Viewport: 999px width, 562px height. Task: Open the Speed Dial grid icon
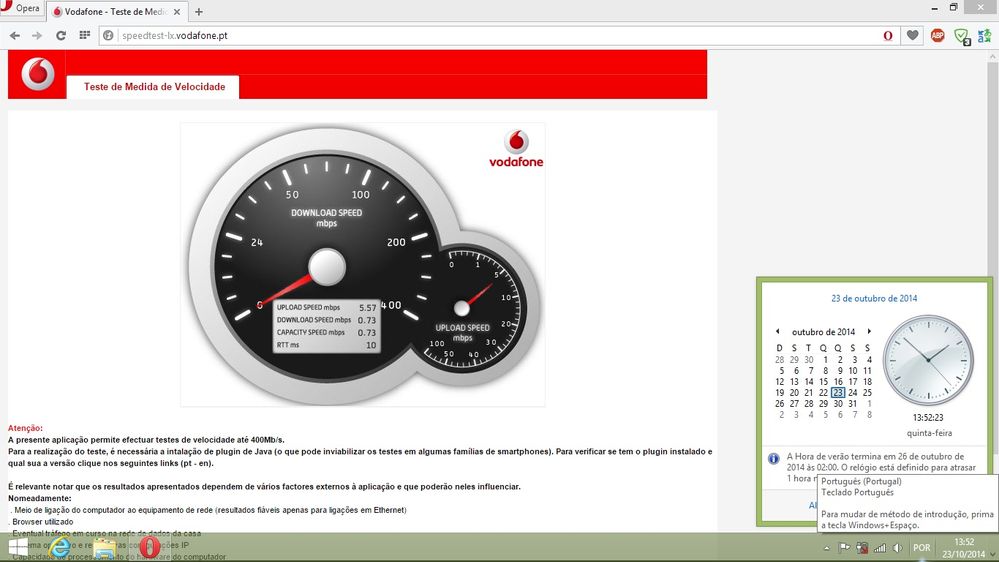click(x=85, y=35)
